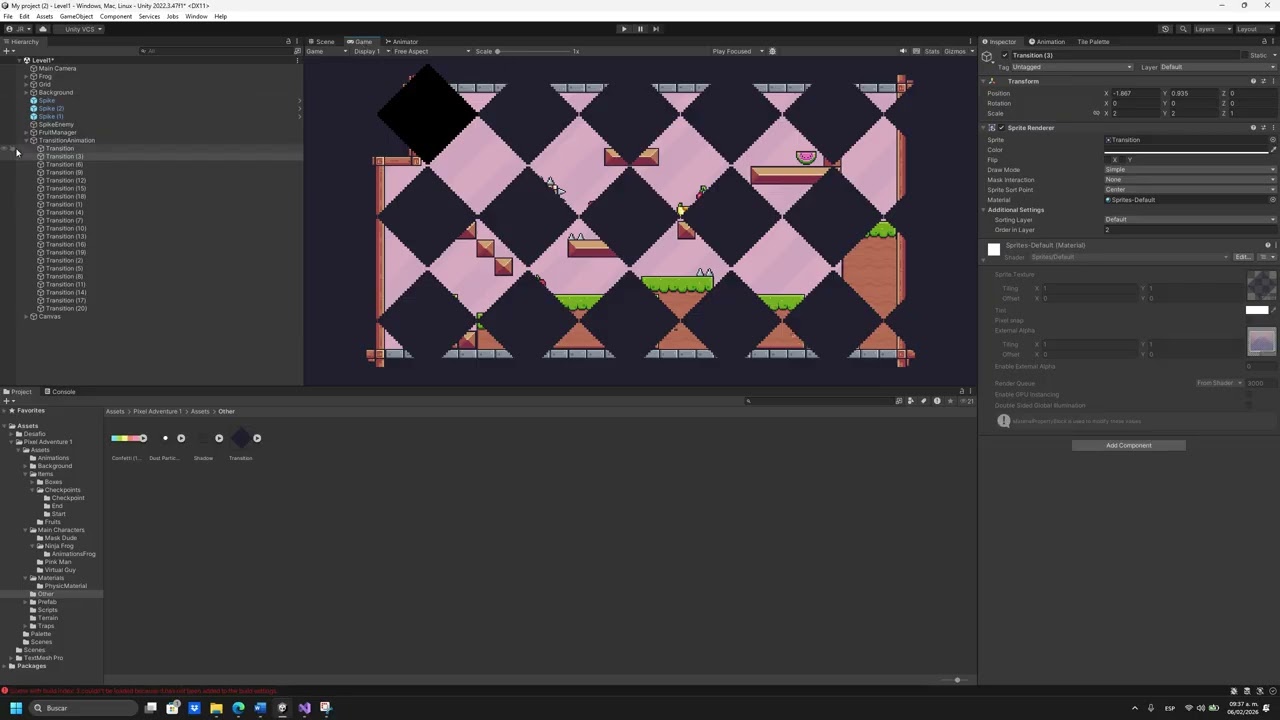Open Visual Studio in the taskbar
1280x720 pixels.
pyautogui.click(x=304, y=708)
